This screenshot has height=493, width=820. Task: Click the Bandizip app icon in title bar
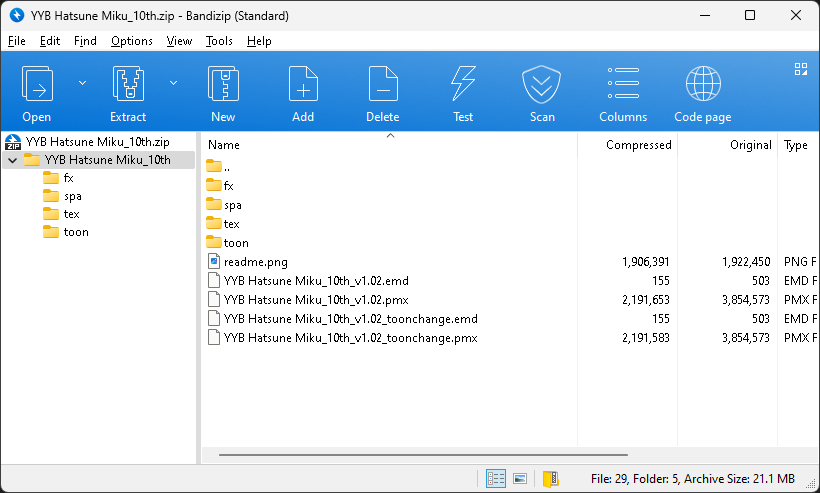click(17, 15)
